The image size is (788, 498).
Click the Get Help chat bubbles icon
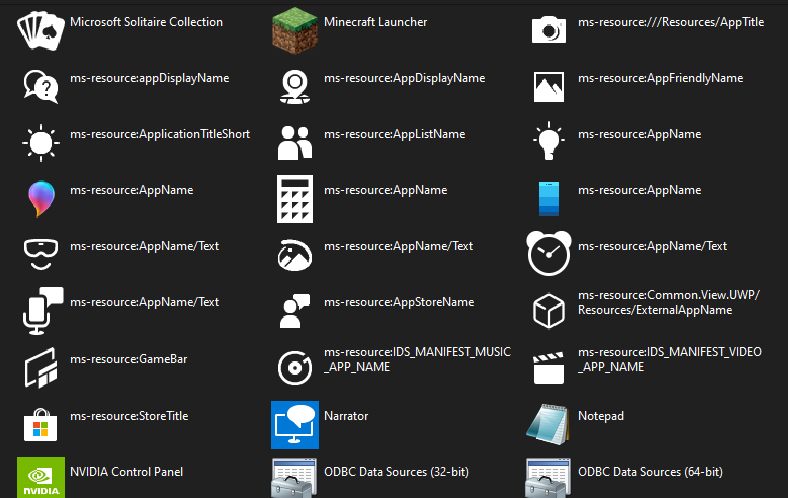[x=41, y=87]
